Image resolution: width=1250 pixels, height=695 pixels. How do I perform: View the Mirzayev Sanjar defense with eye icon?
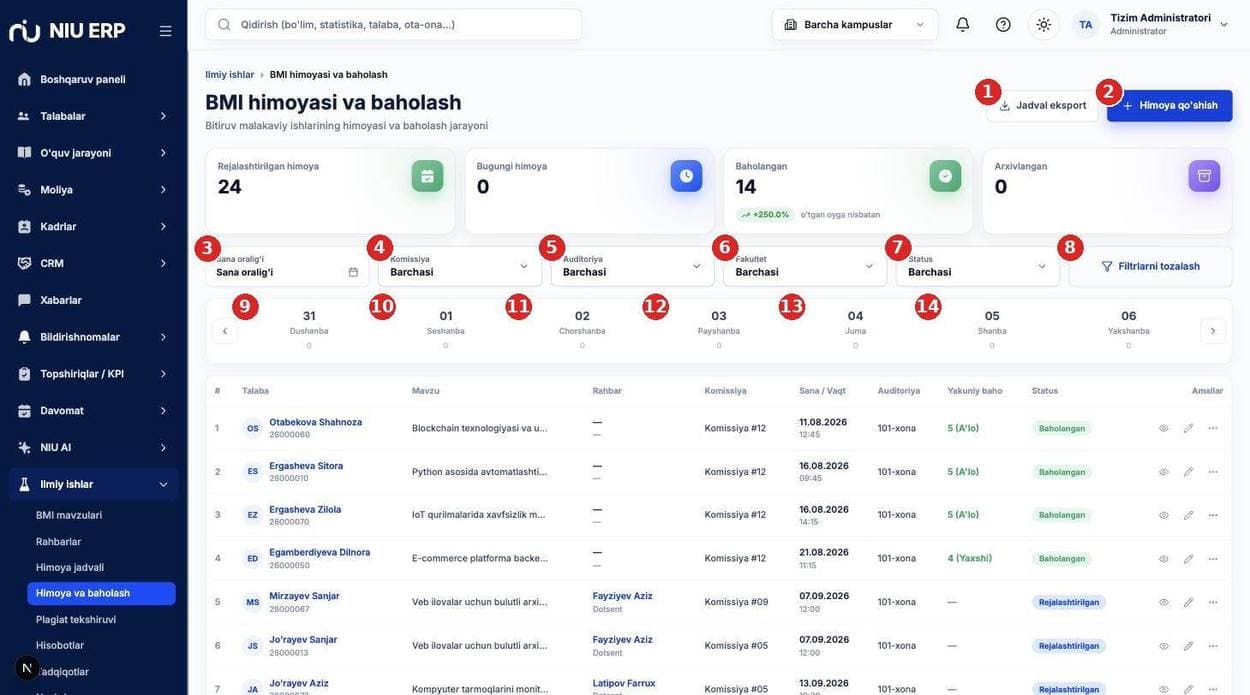pos(1164,602)
